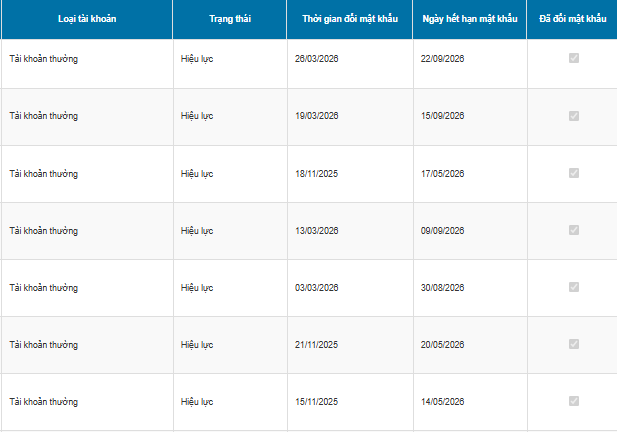This screenshot has width=617, height=432.
Task: Toggle password-changed checkbox for the 21/11/2025 row
Action: click(x=573, y=344)
